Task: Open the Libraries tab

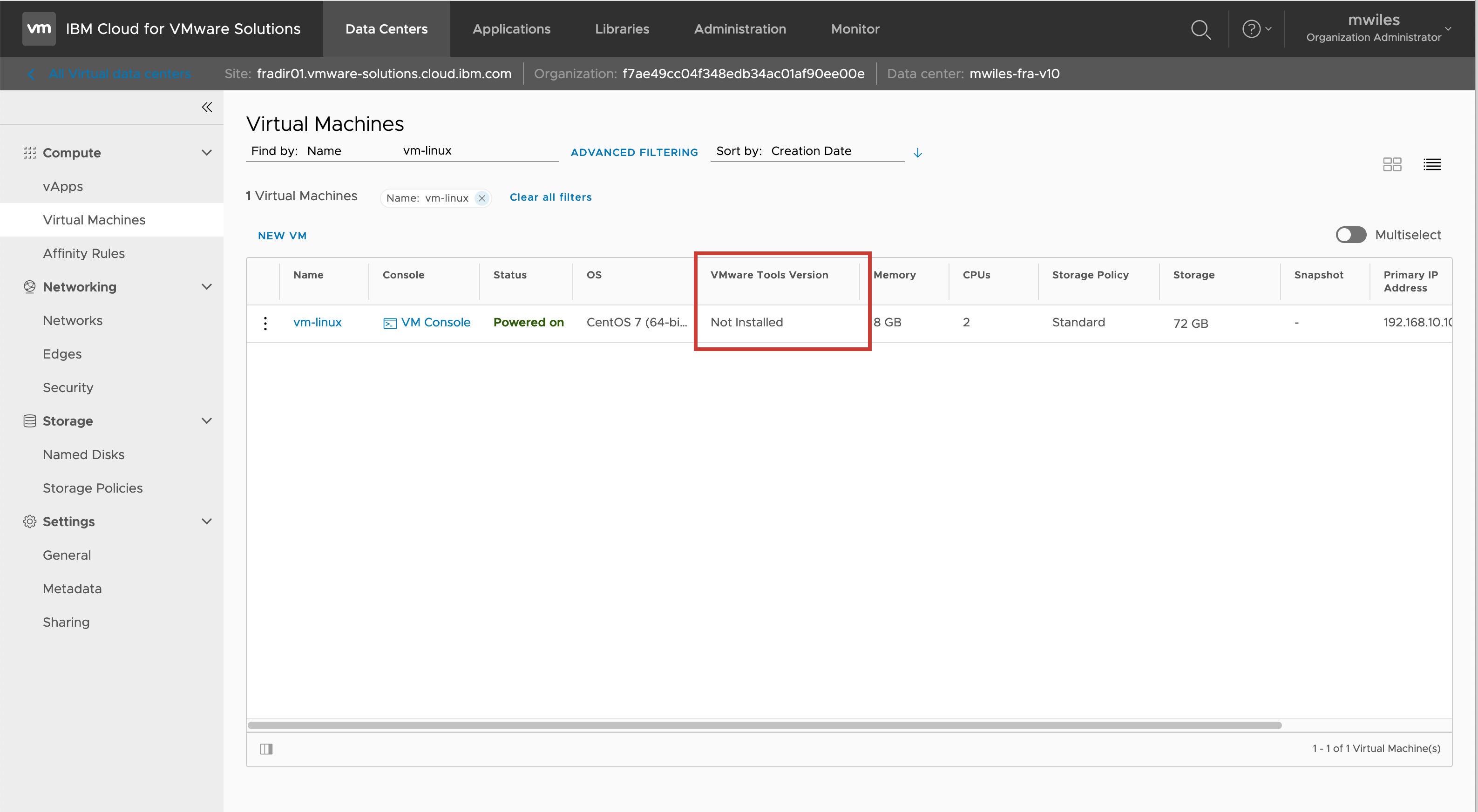Action: click(622, 29)
